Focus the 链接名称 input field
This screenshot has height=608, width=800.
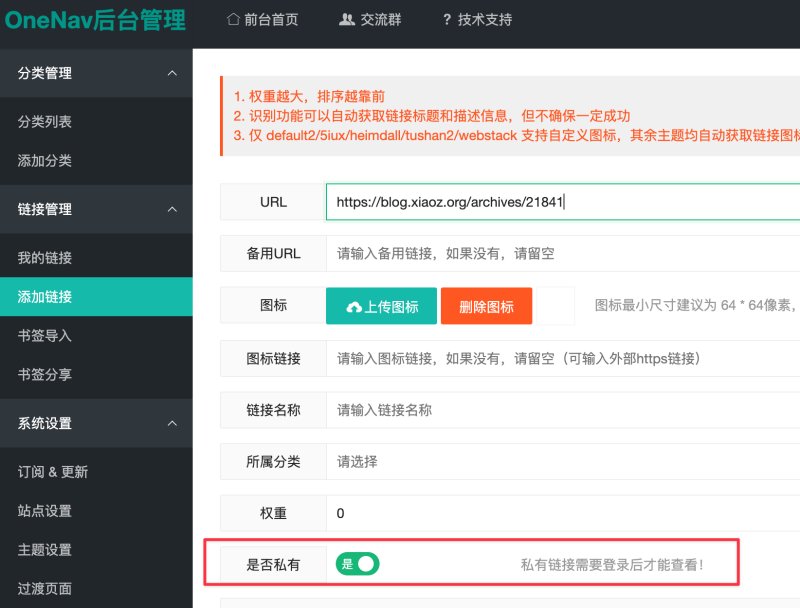point(563,410)
